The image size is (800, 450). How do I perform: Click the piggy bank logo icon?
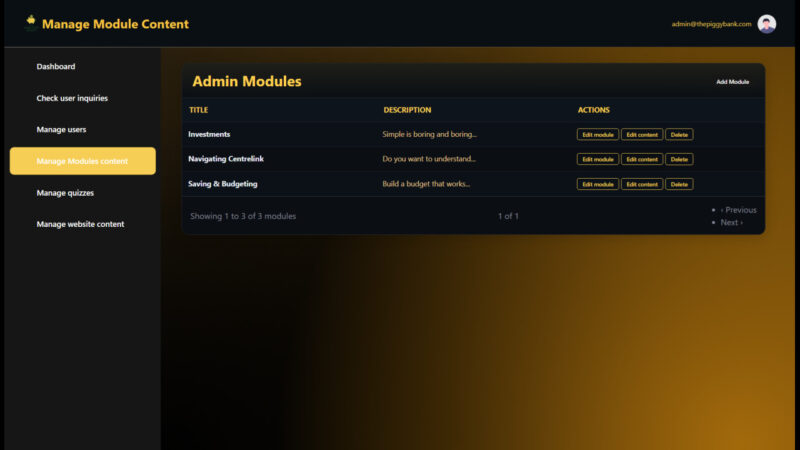pyautogui.click(x=31, y=22)
